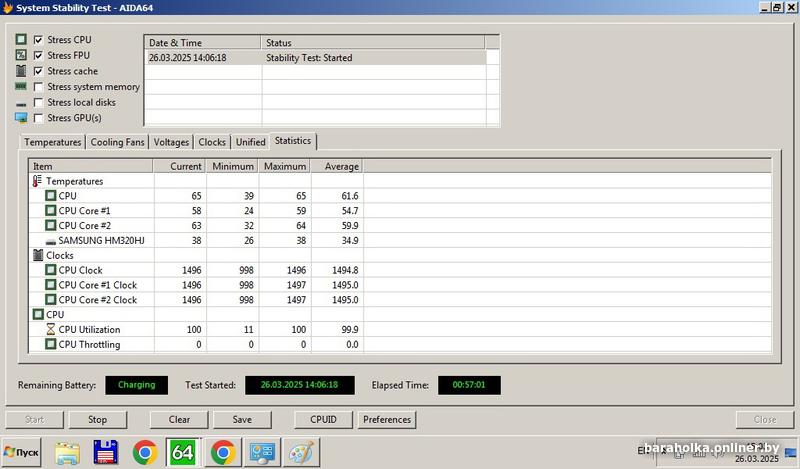Switch to the Voltages tab
Image resolution: width=800 pixels, height=469 pixels.
pos(171,142)
